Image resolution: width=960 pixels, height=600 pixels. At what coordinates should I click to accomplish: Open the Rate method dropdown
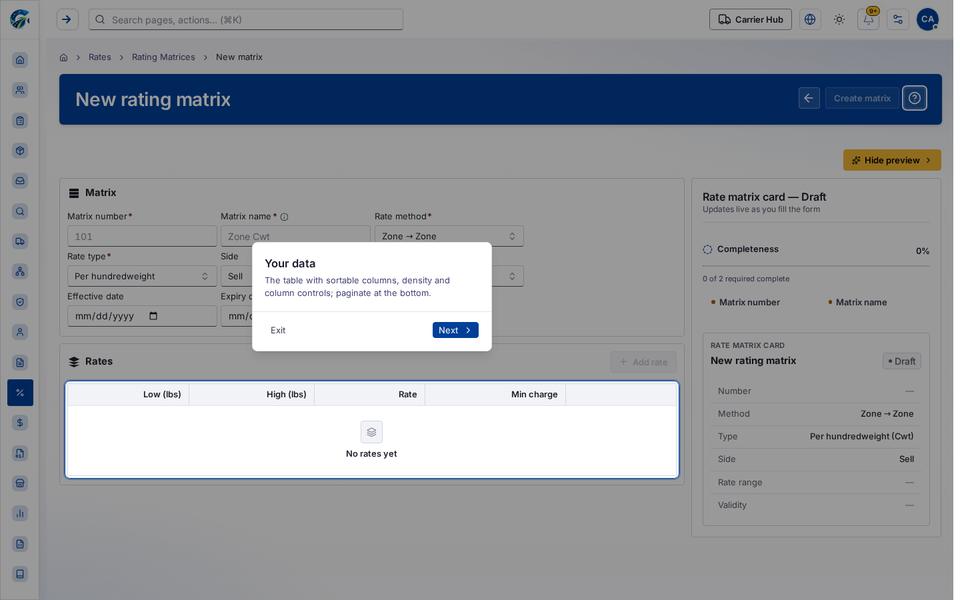tap(449, 236)
